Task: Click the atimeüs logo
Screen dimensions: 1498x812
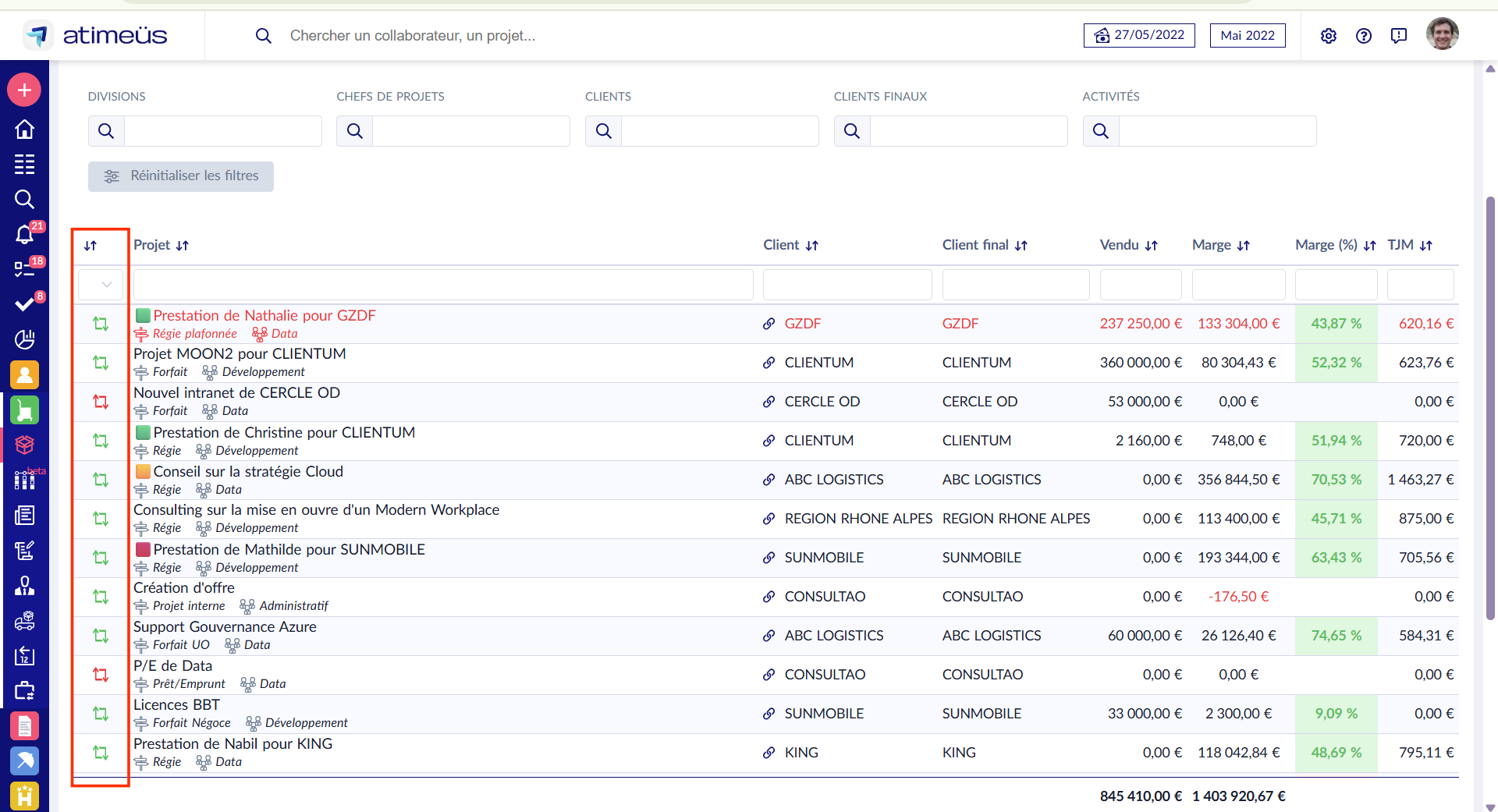Action: click(x=95, y=35)
